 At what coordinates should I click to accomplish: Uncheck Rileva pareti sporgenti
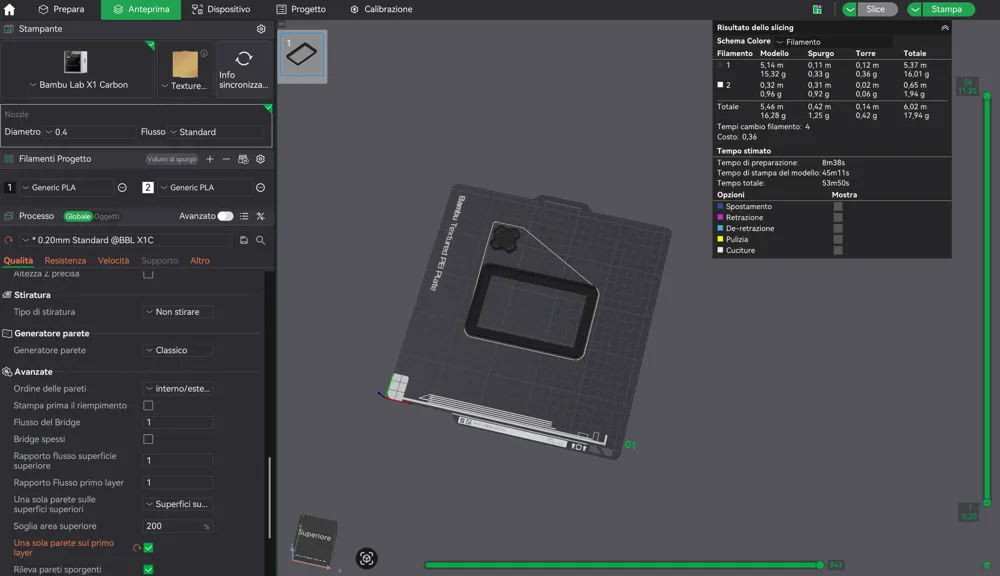pos(148,569)
